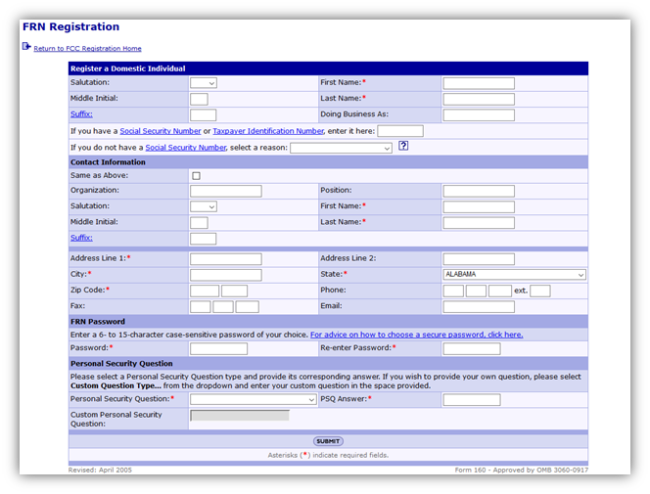
Task: Open the Contact Information Salutation dropdown
Action: point(203,207)
